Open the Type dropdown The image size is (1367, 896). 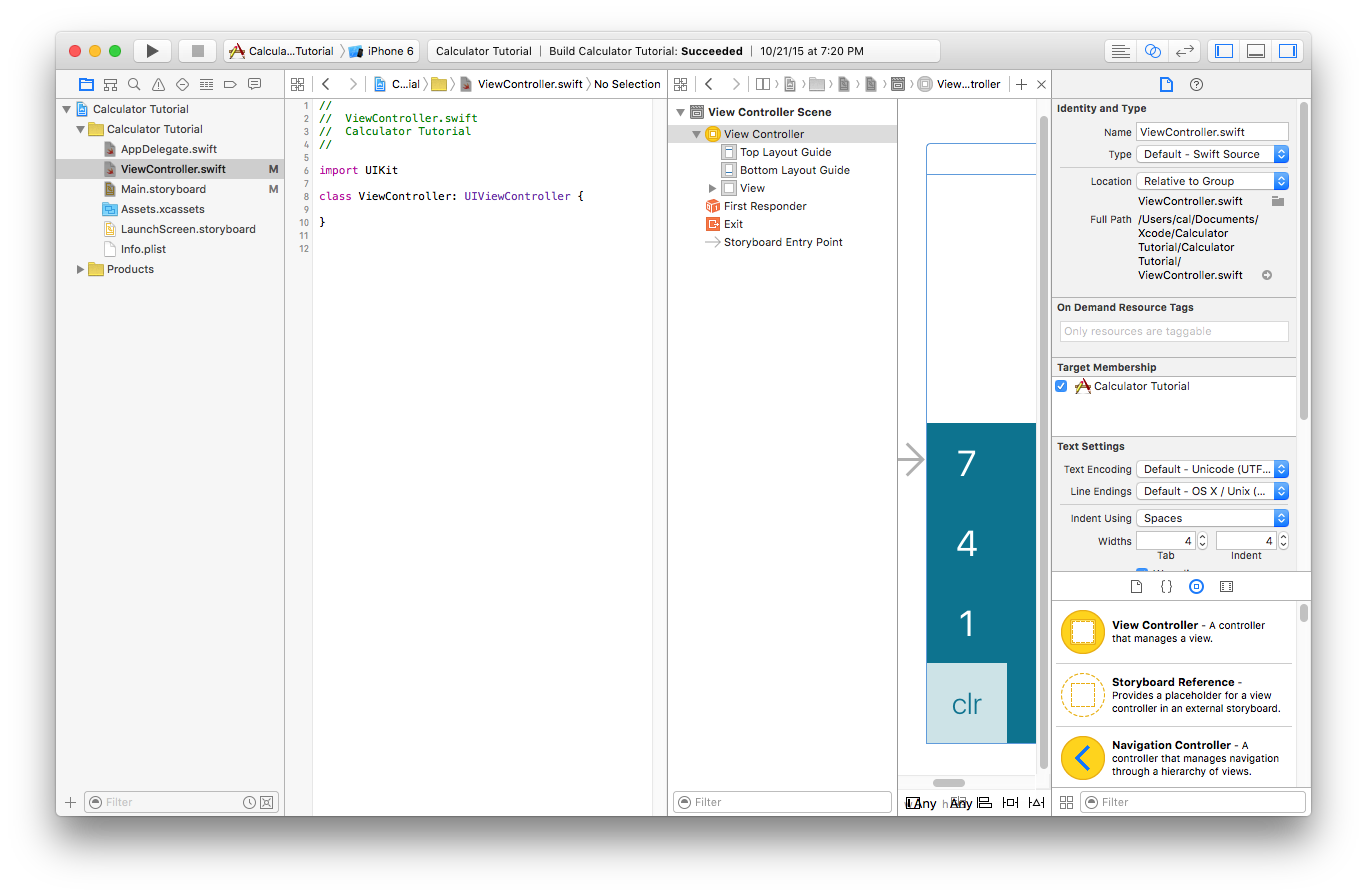tap(1212, 154)
